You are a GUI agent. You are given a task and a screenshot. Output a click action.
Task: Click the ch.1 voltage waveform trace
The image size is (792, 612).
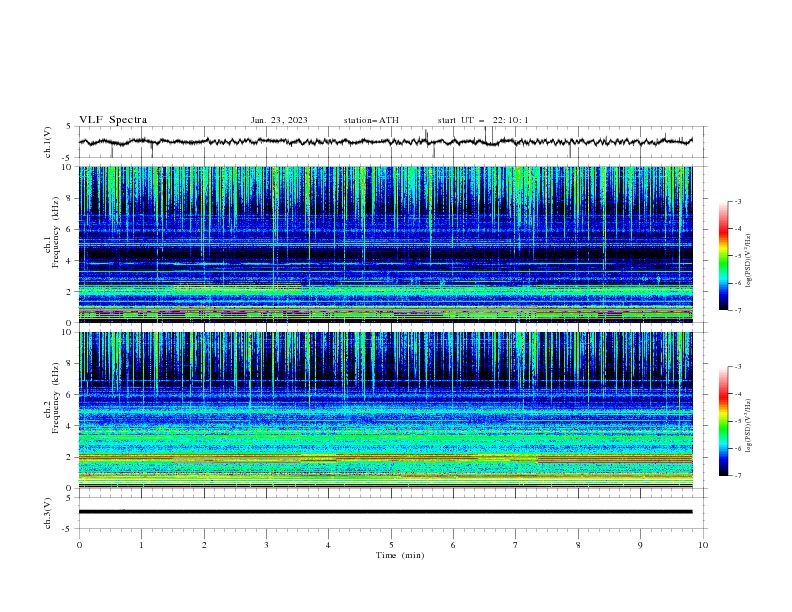point(386,141)
